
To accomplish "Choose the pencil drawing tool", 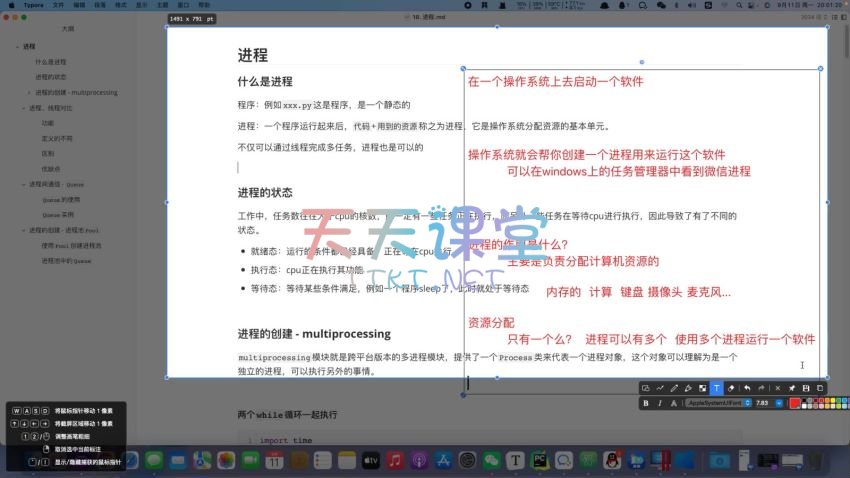I will (674, 387).
